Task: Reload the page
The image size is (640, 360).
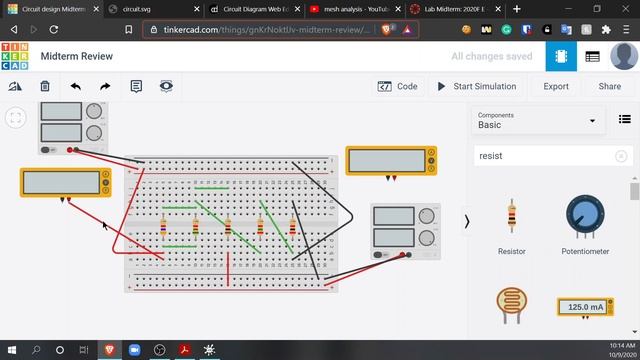Action: pyautogui.click(x=53, y=29)
